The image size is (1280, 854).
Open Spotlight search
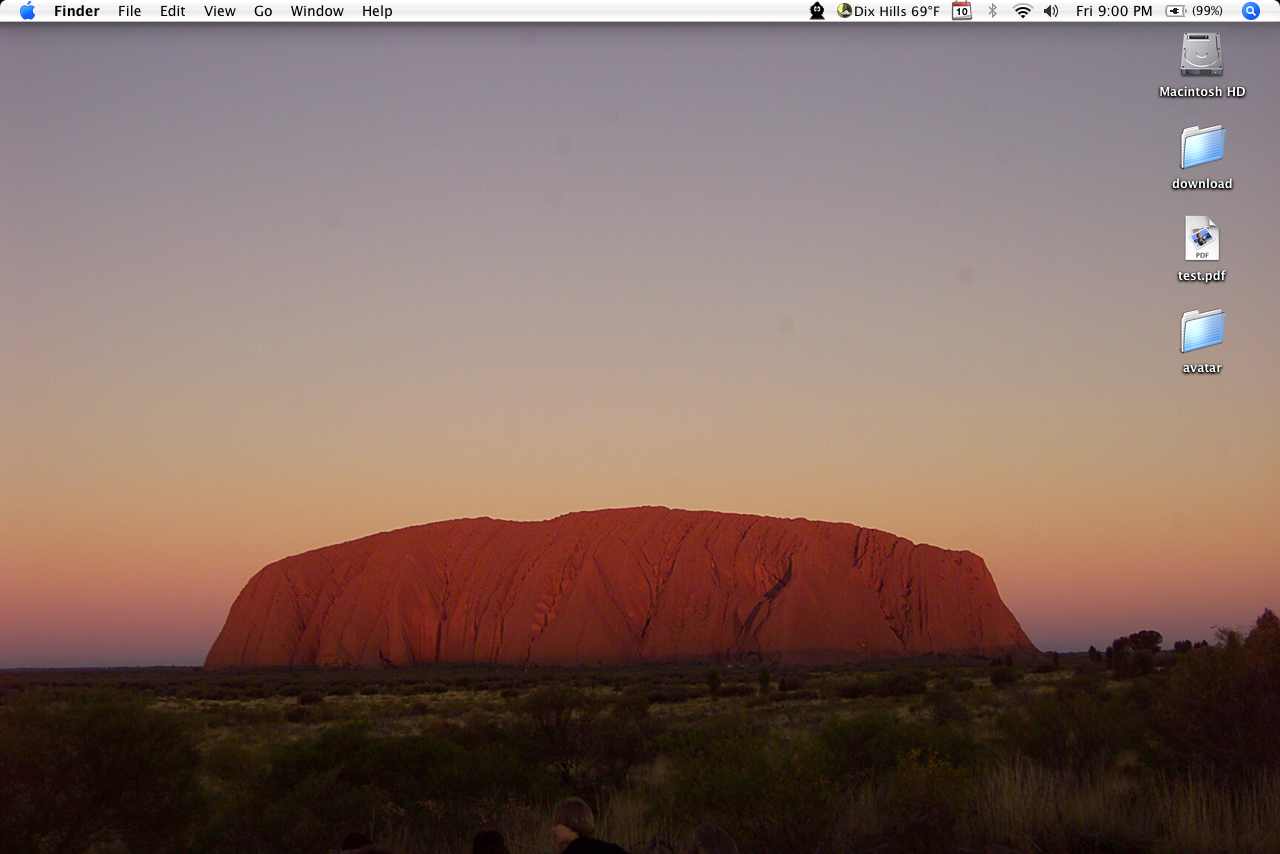[1250, 11]
